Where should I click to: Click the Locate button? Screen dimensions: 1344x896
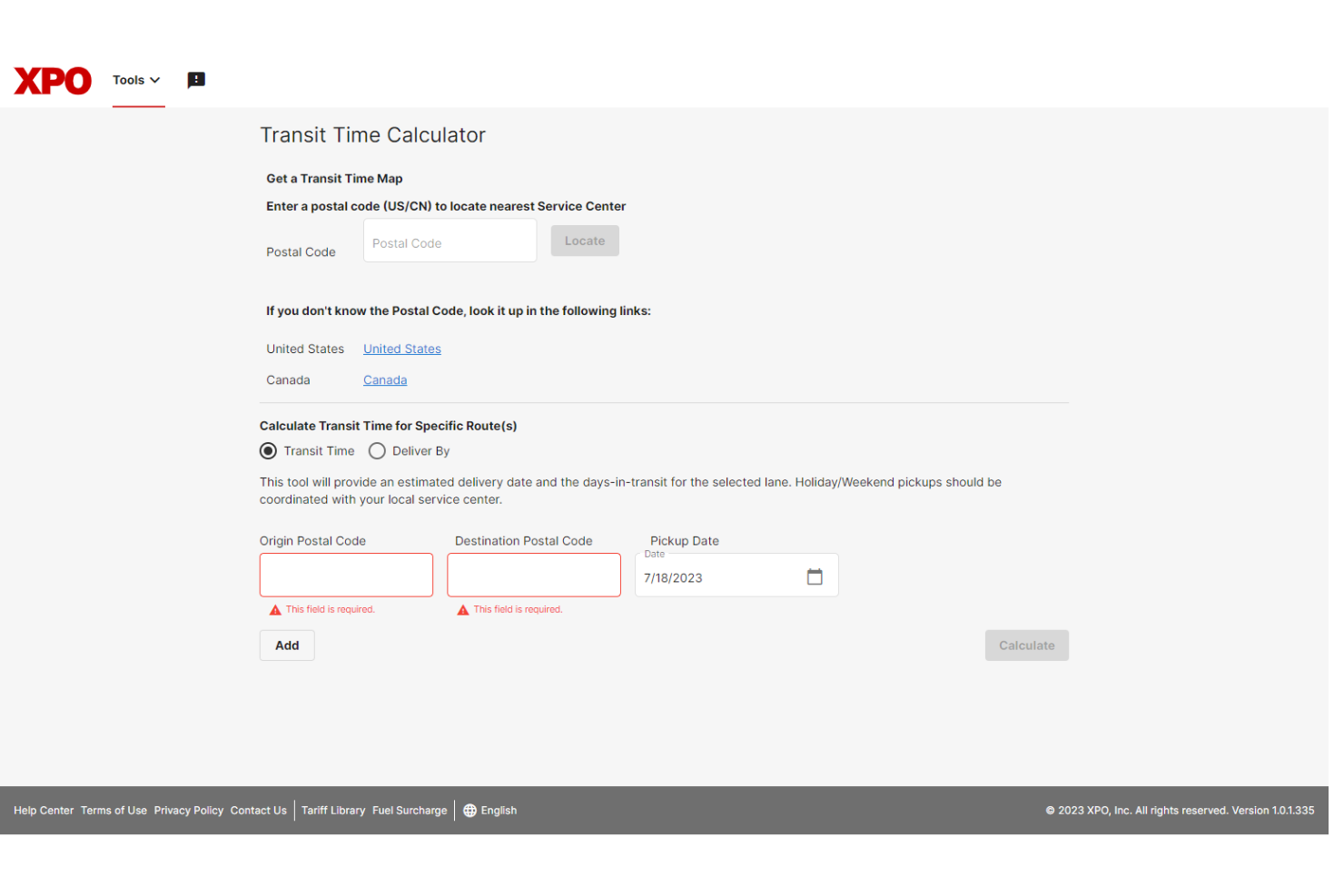tap(584, 240)
